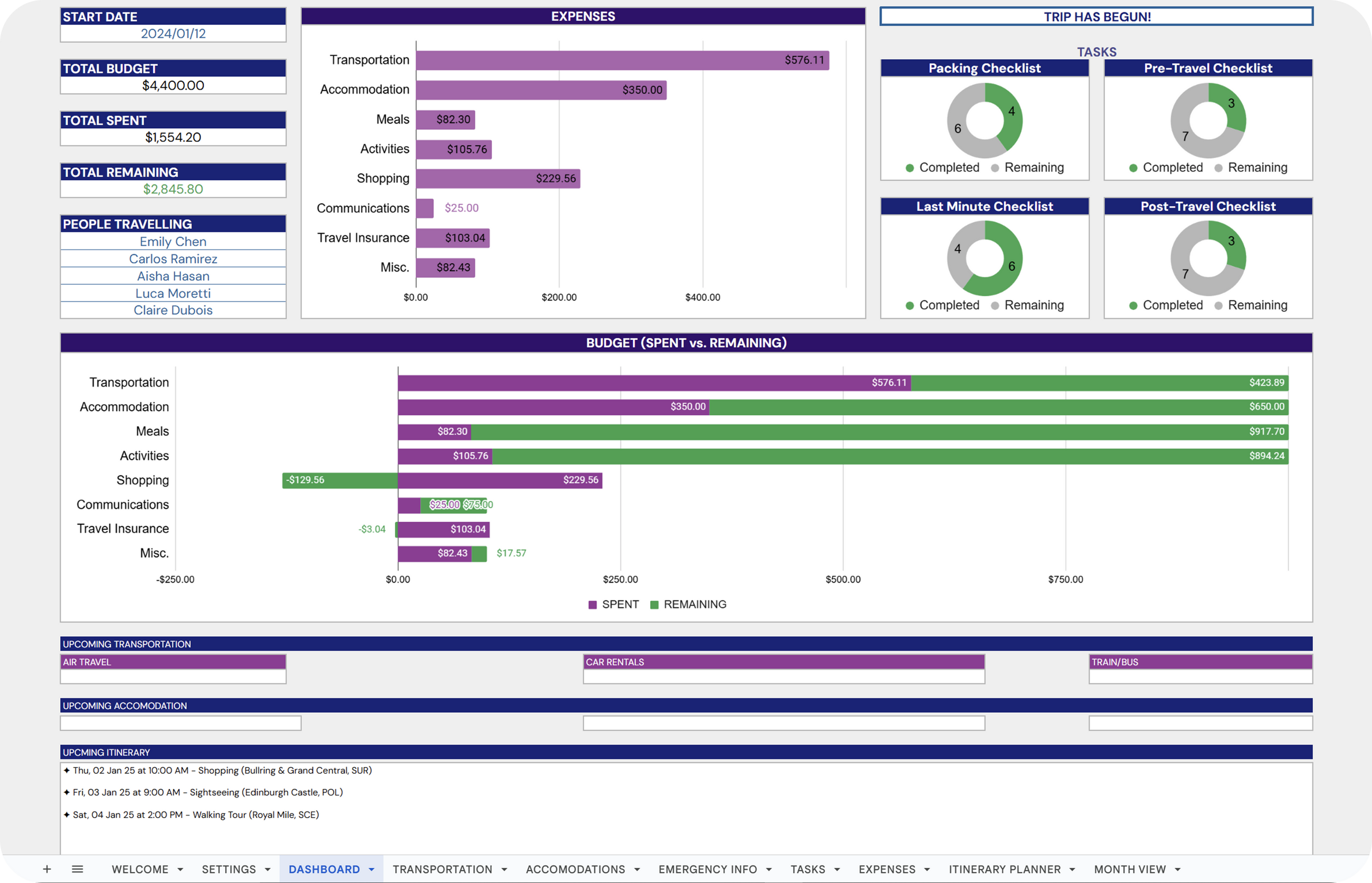1372x883 pixels.
Task: Open the EXPENSES tab dropdown arrow
Action: coord(927,870)
